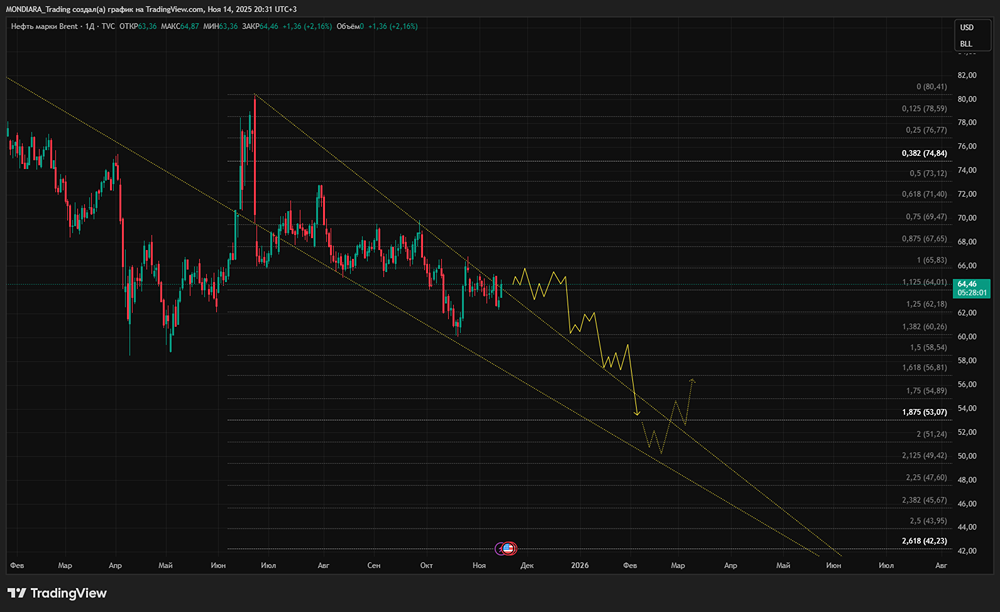Click the Фев label at time axis start
The height and width of the screenshot is (612, 1000).
pyautogui.click(x=17, y=565)
